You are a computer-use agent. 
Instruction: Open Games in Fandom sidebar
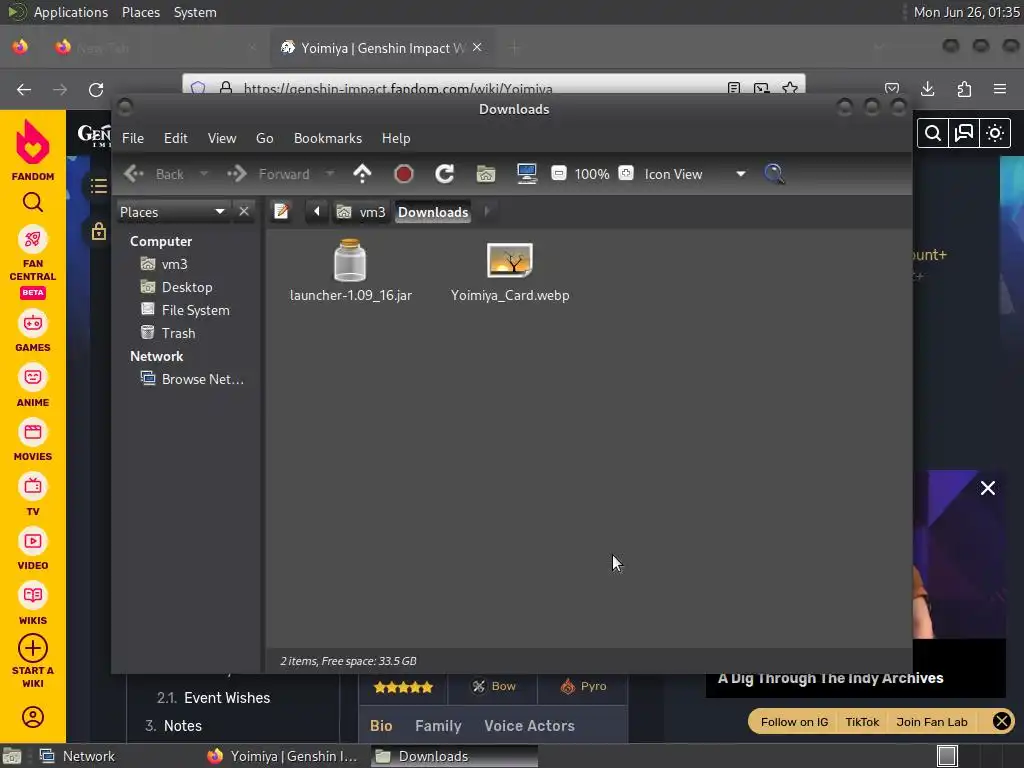tap(33, 332)
